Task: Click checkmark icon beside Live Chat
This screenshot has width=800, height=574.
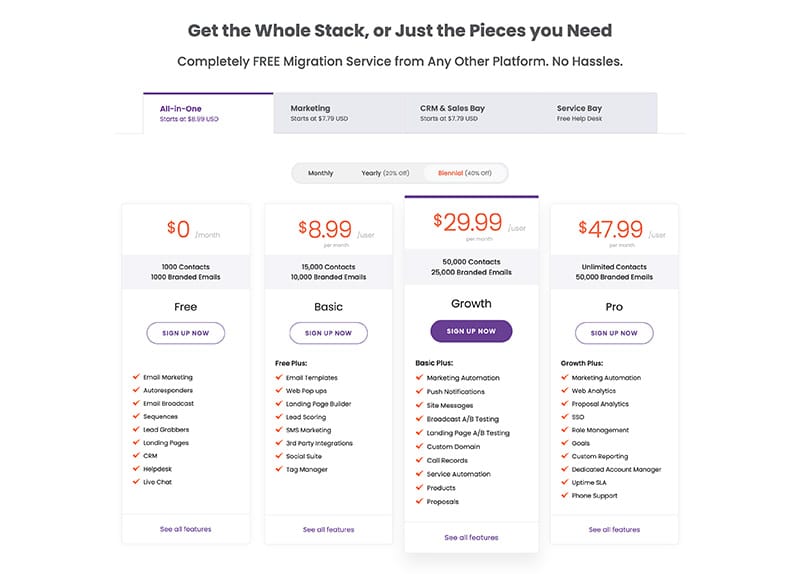Action: tap(136, 481)
